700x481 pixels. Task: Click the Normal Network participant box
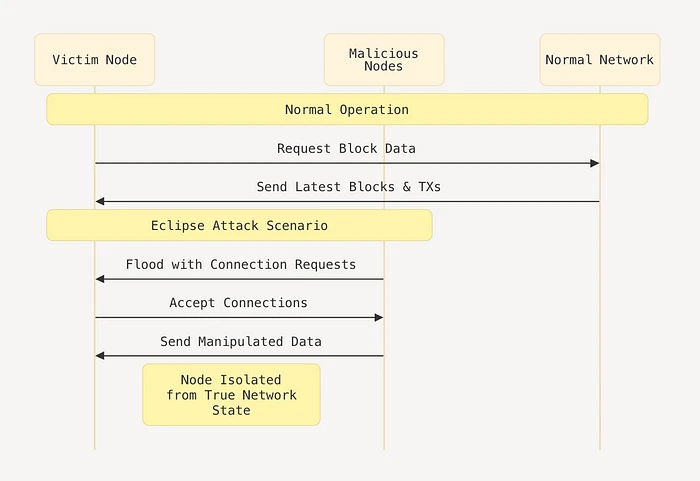click(x=599, y=60)
